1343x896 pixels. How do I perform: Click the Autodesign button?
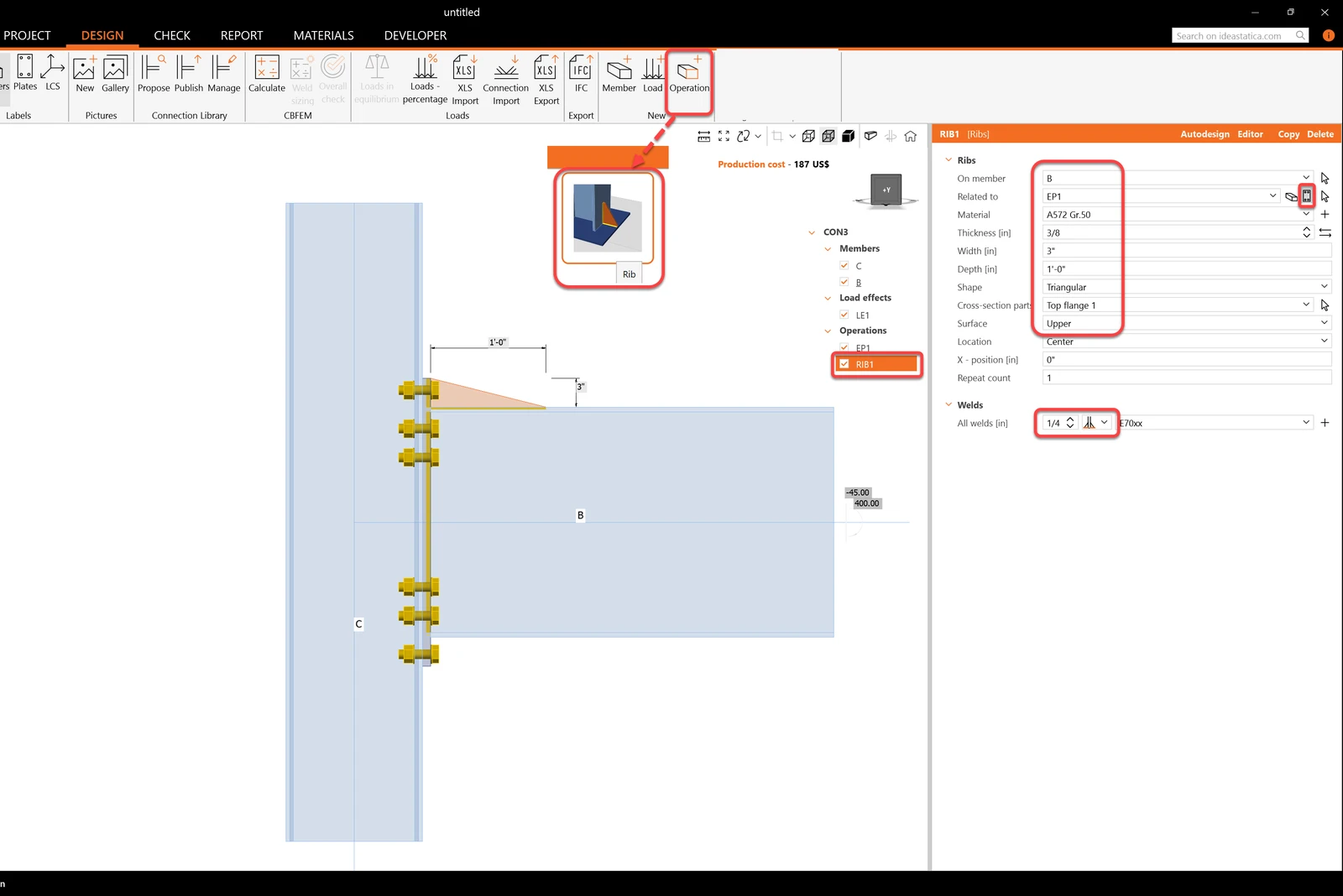coord(1205,134)
